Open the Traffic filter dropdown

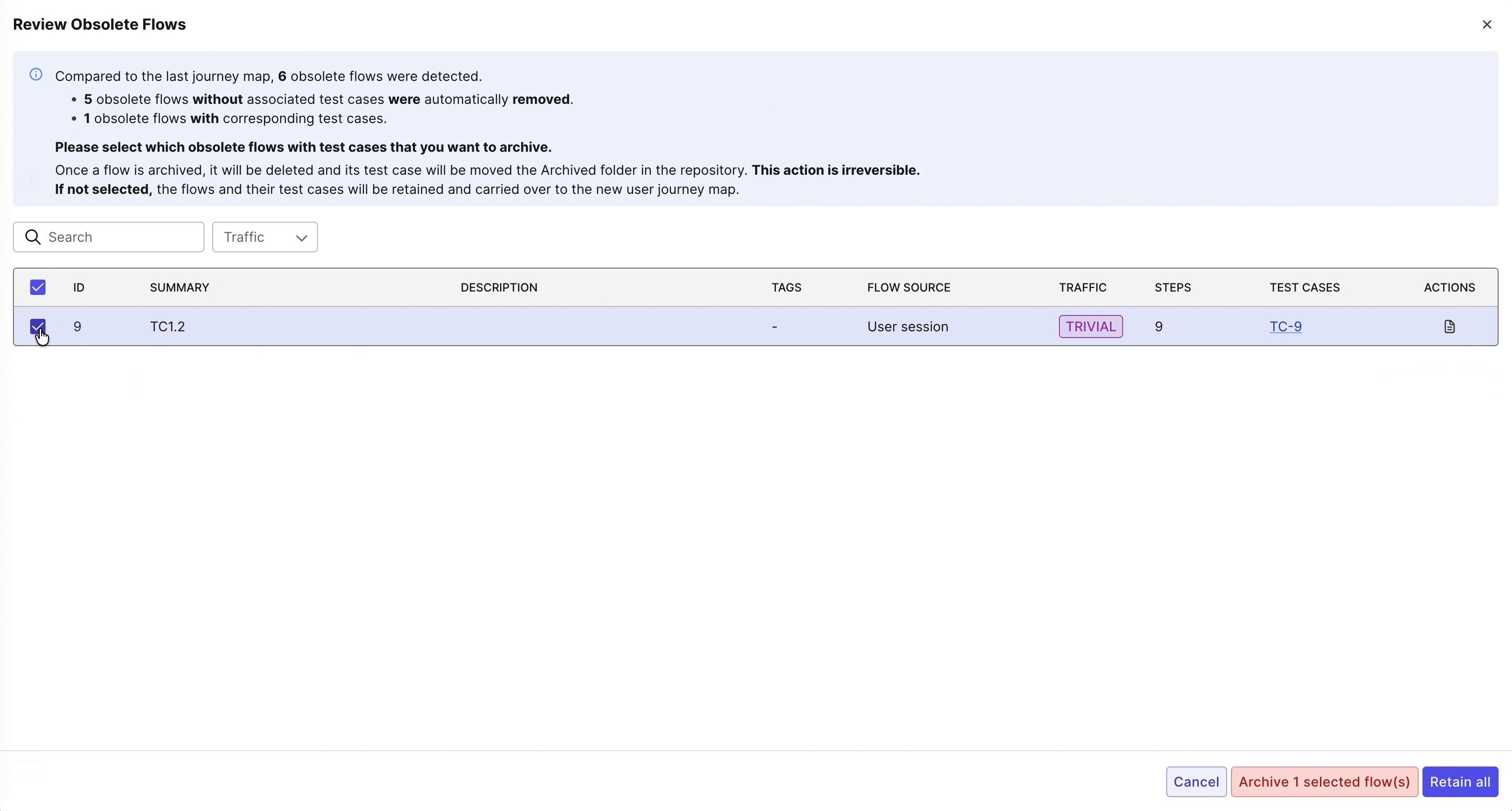[265, 237]
